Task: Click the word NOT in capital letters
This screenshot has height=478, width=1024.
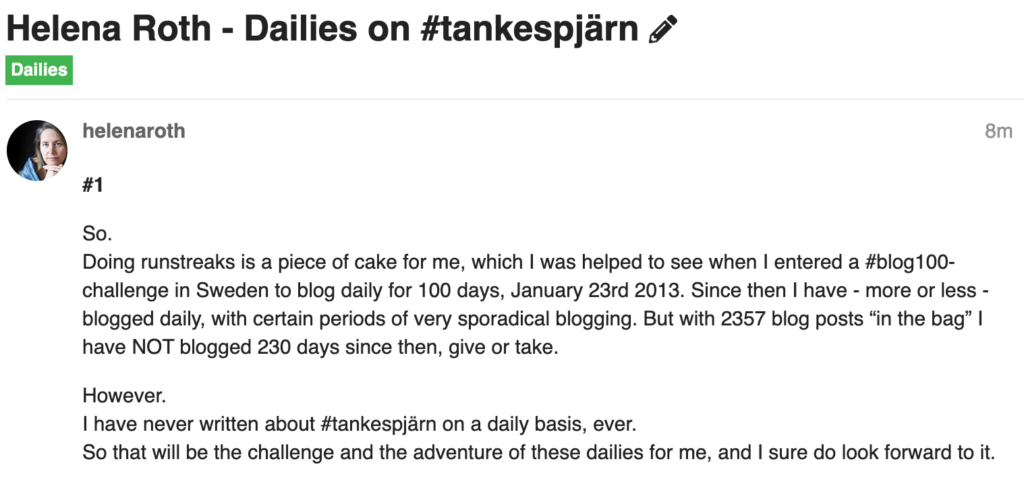Action: coord(153,347)
